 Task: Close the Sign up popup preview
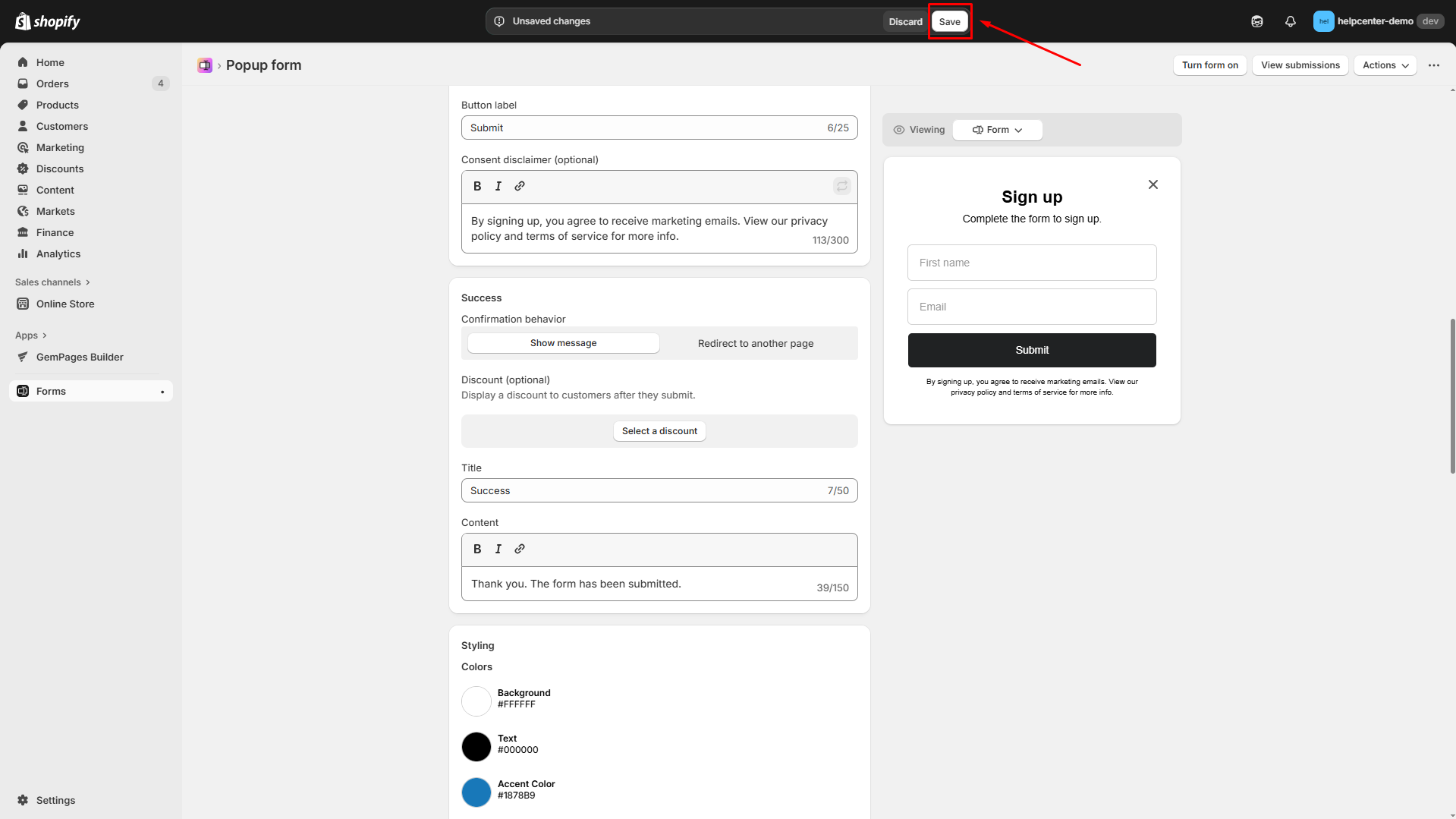point(1153,184)
